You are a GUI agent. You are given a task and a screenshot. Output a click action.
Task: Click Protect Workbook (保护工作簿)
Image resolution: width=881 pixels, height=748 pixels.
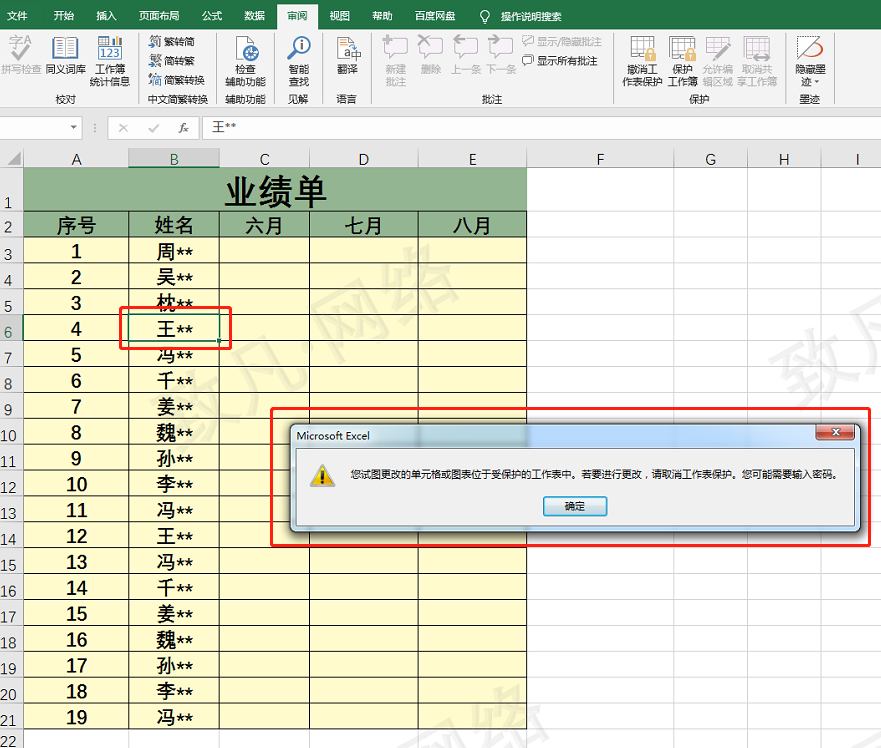[683, 61]
